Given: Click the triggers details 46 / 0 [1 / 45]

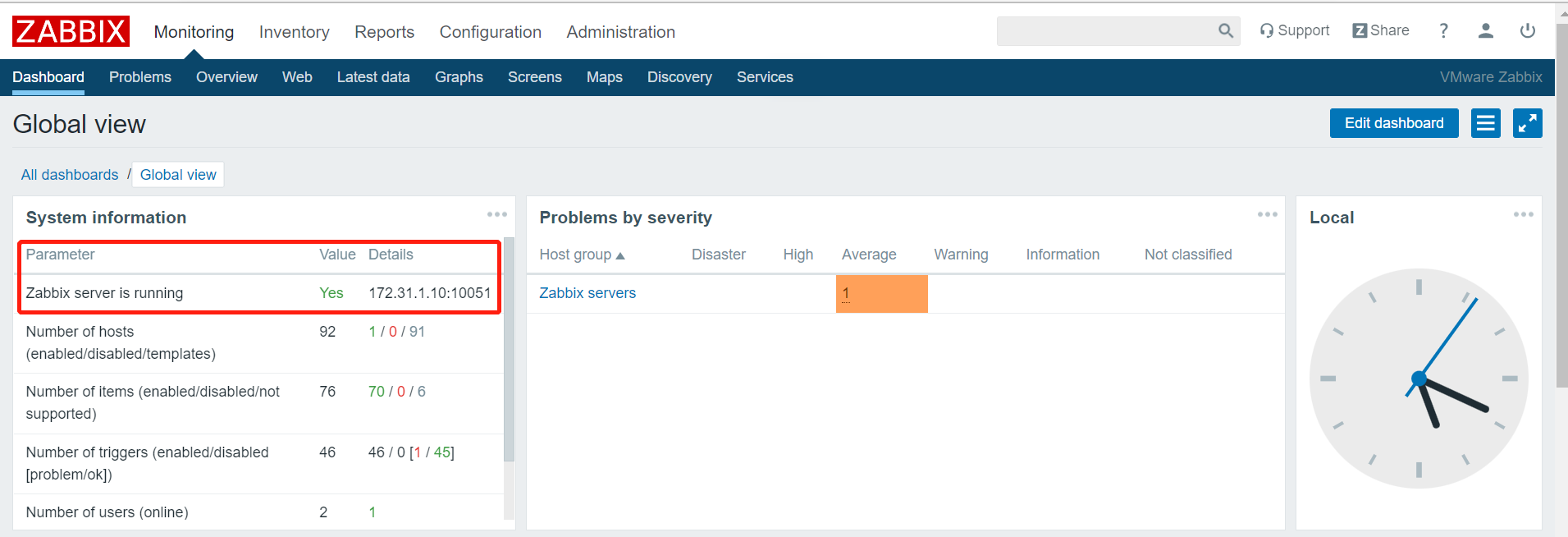Looking at the screenshot, I should (411, 452).
